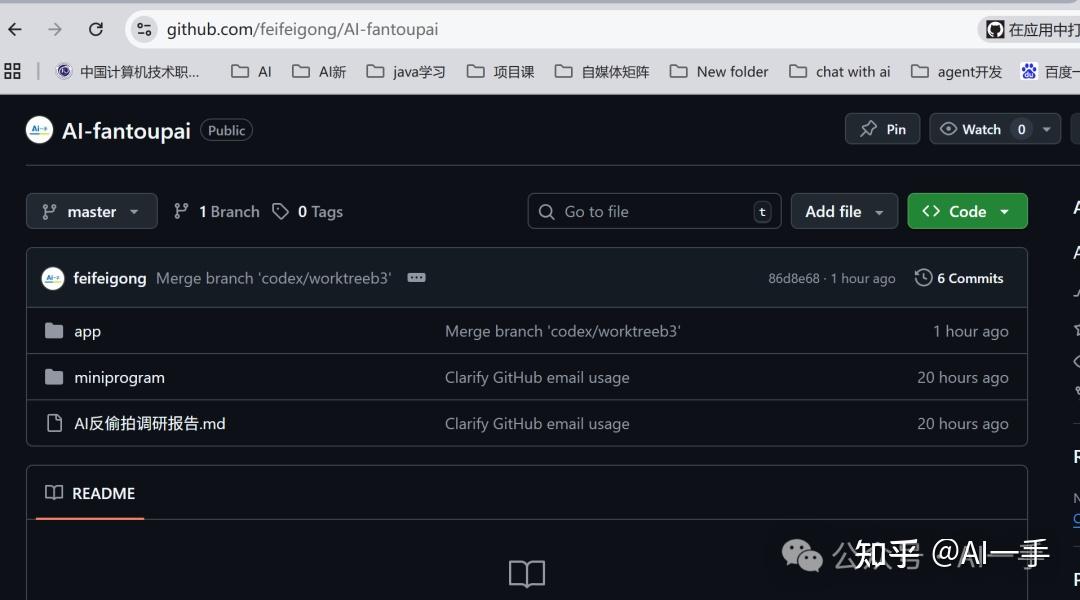Open the green Code dropdown button
The image size is (1080, 600).
(968, 211)
